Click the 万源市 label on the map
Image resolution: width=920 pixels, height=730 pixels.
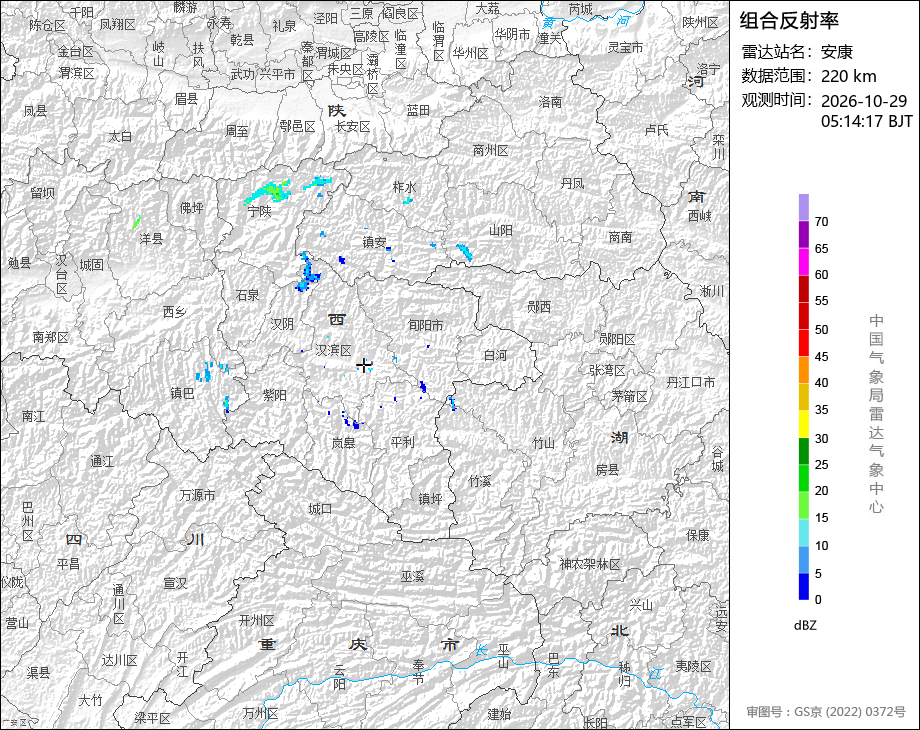(197, 495)
